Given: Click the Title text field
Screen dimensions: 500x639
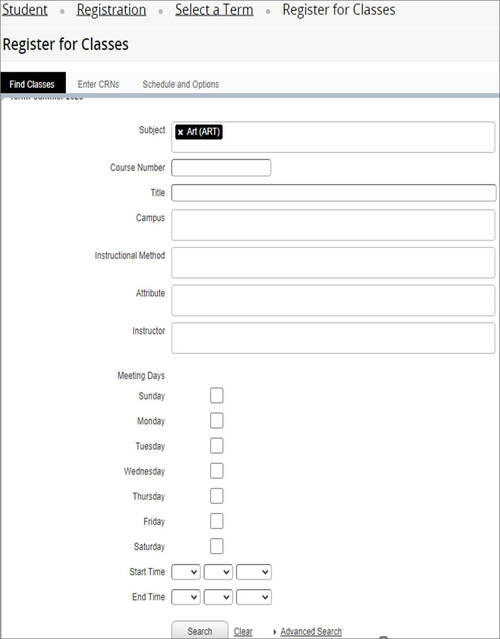Looking at the screenshot, I should [x=333, y=193].
